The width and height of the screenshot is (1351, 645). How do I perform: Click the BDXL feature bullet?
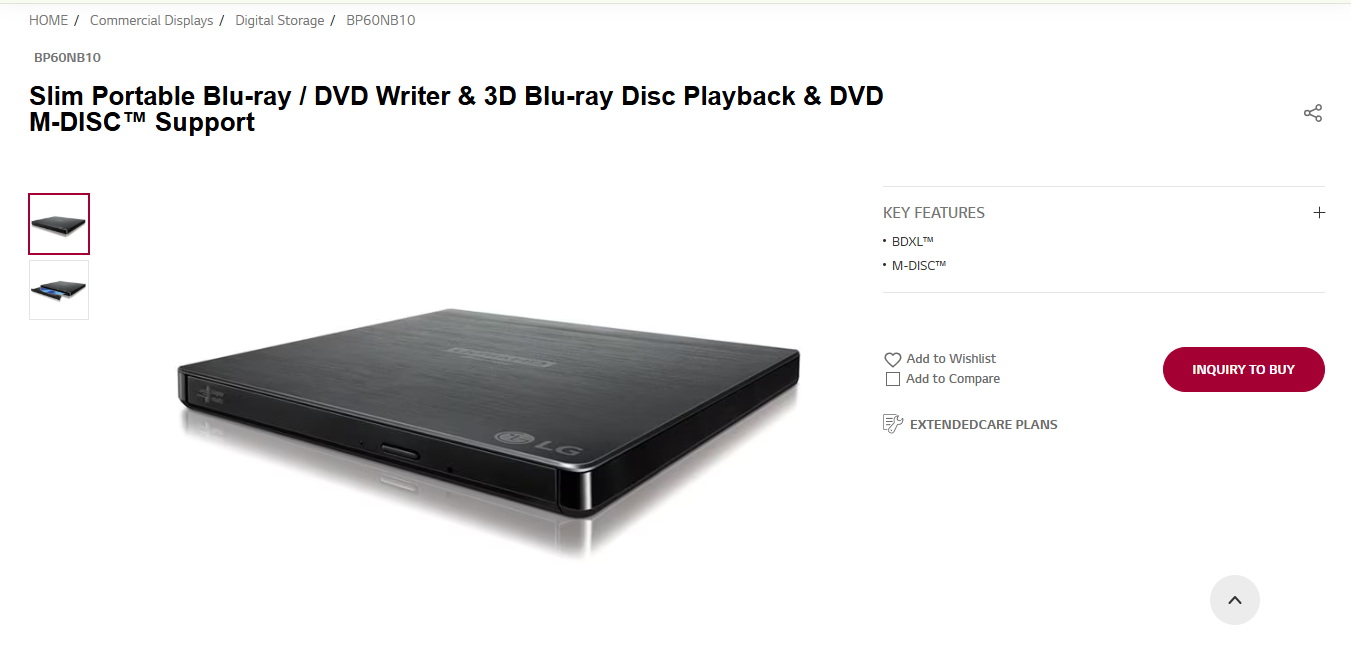point(912,241)
